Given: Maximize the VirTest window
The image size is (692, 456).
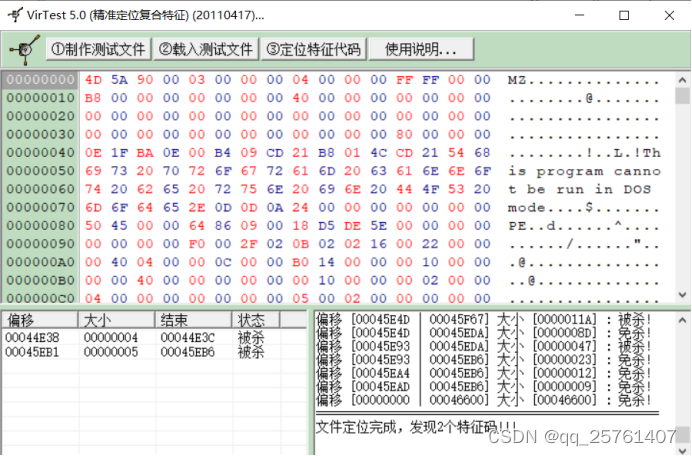Looking at the screenshot, I should [624, 15].
